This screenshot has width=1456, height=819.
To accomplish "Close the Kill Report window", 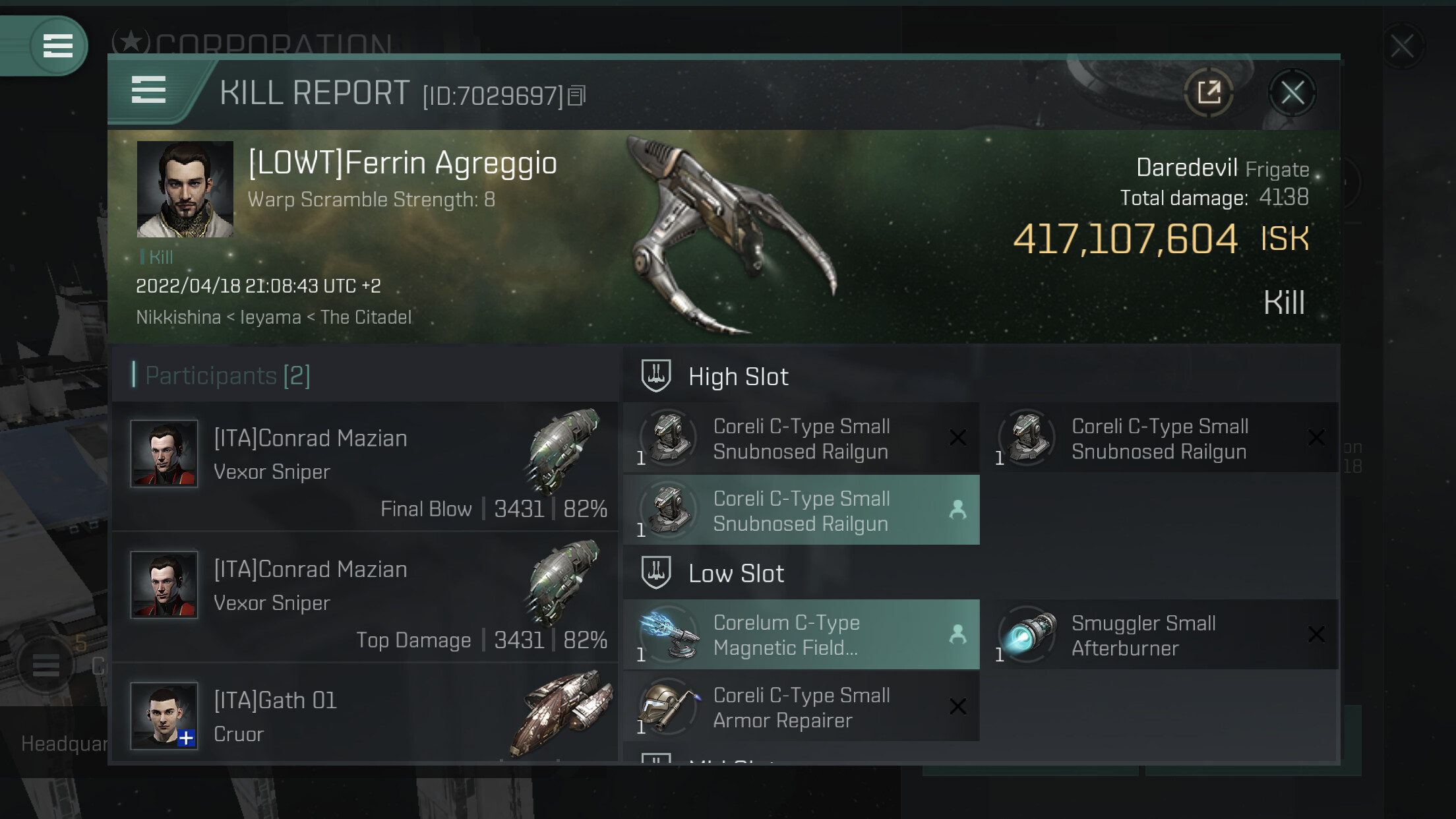I will [x=1292, y=92].
